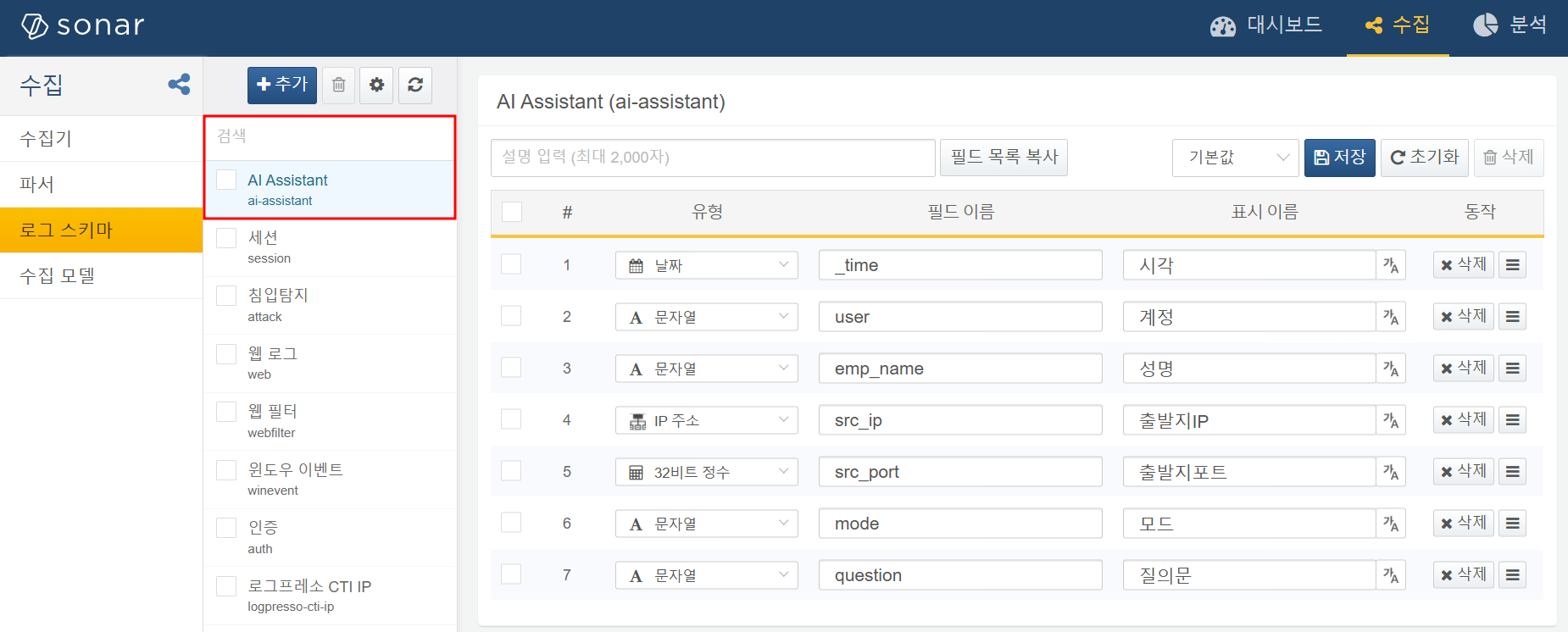Click translate icon for 모드 display name

[x=1391, y=524]
